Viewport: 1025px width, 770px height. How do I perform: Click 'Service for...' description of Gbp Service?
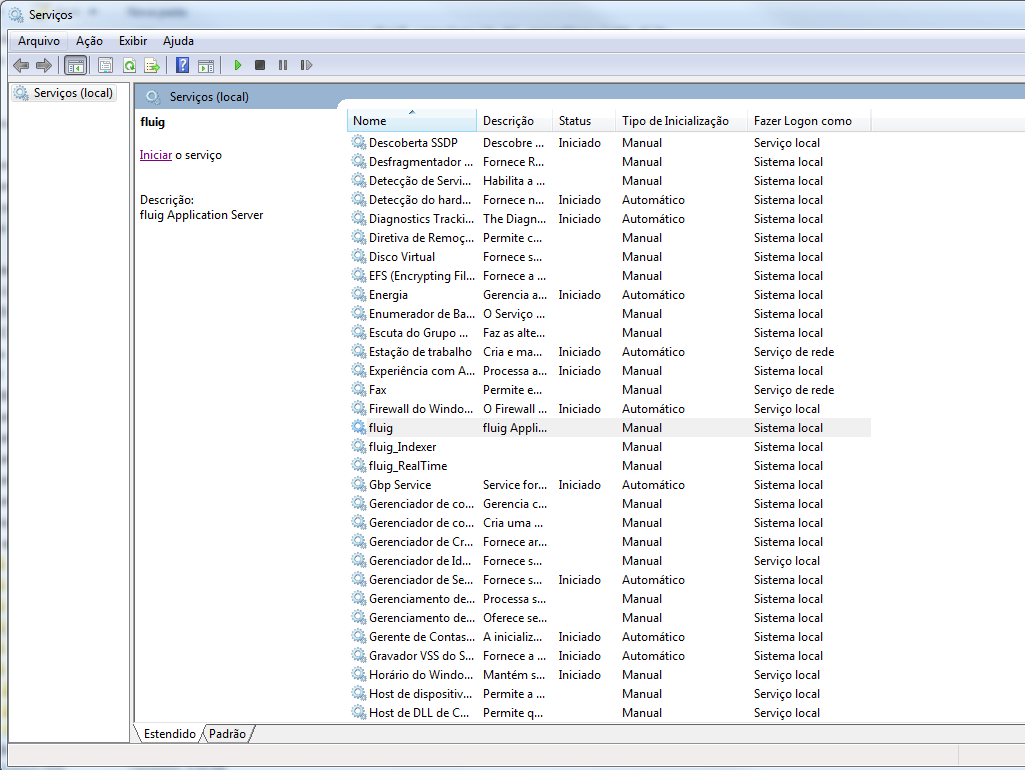[515, 484]
